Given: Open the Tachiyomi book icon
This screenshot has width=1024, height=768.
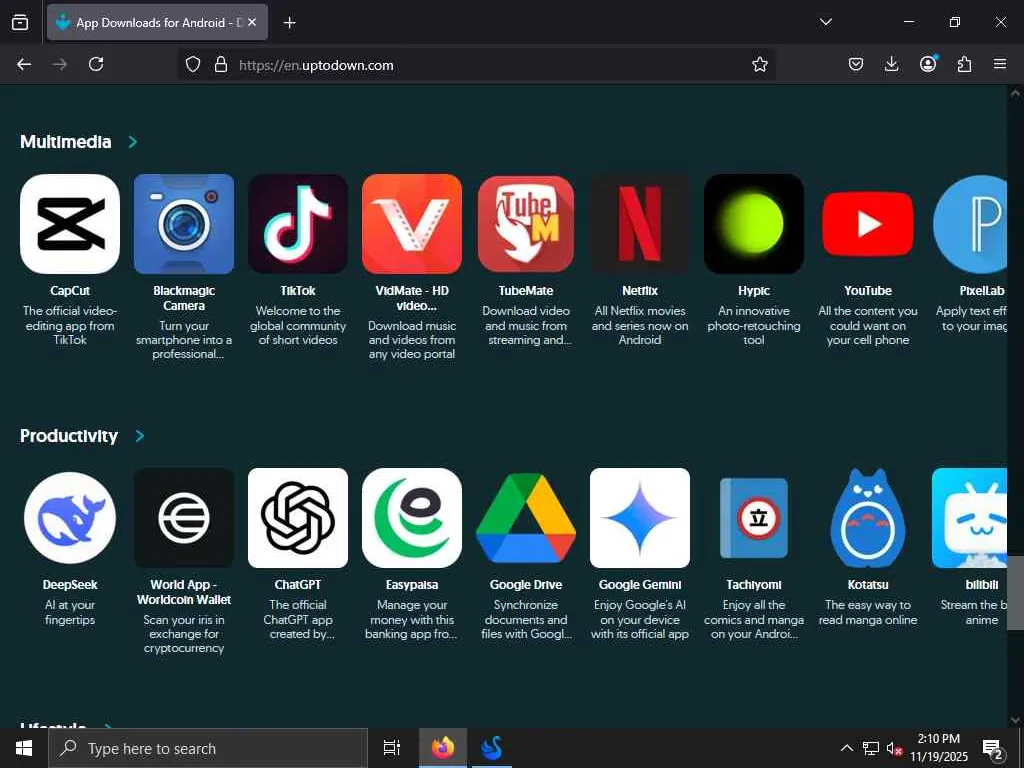Looking at the screenshot, I should tap(754, 518).
